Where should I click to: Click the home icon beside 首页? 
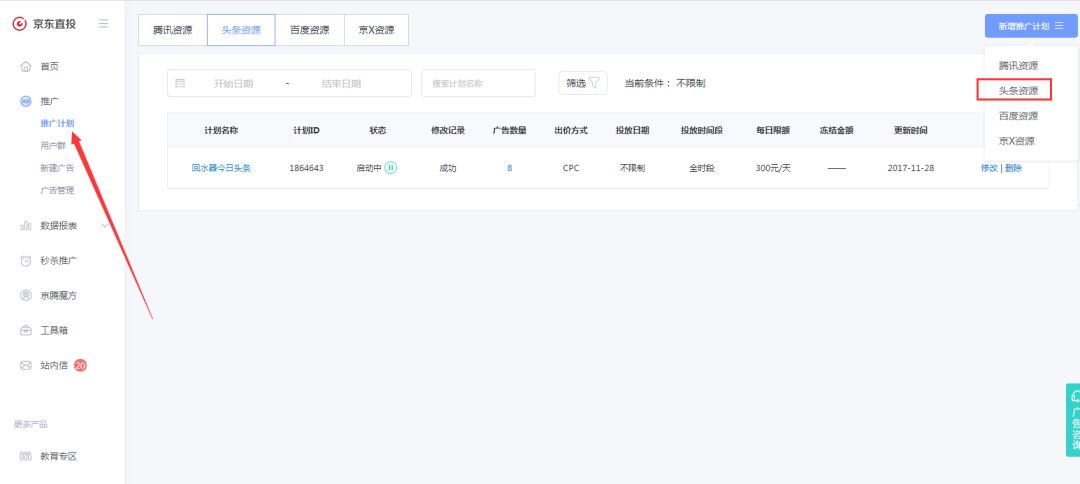point(25,67)
